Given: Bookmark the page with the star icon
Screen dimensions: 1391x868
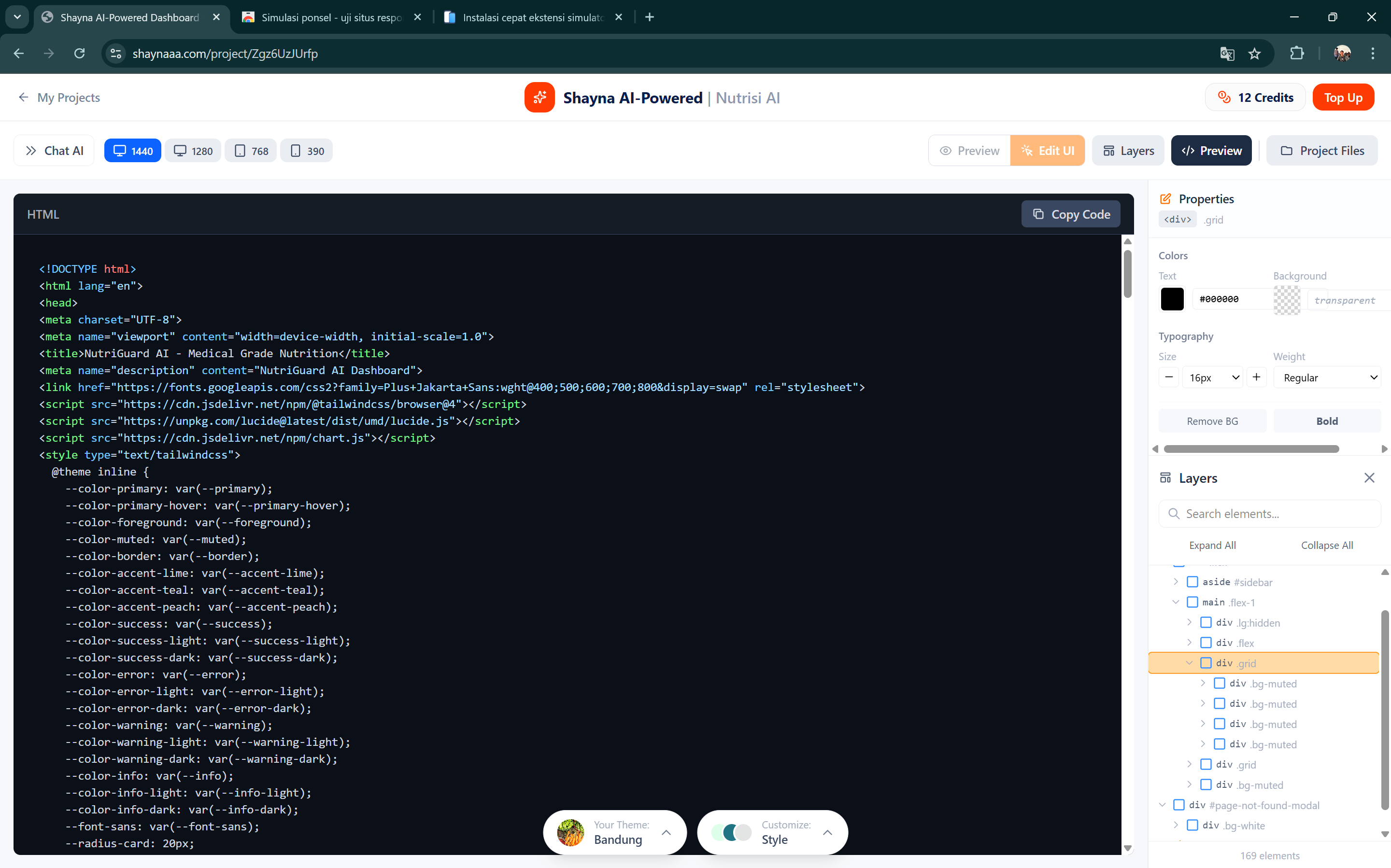Looking at the screenshot, I should (x=1255, y=54).
